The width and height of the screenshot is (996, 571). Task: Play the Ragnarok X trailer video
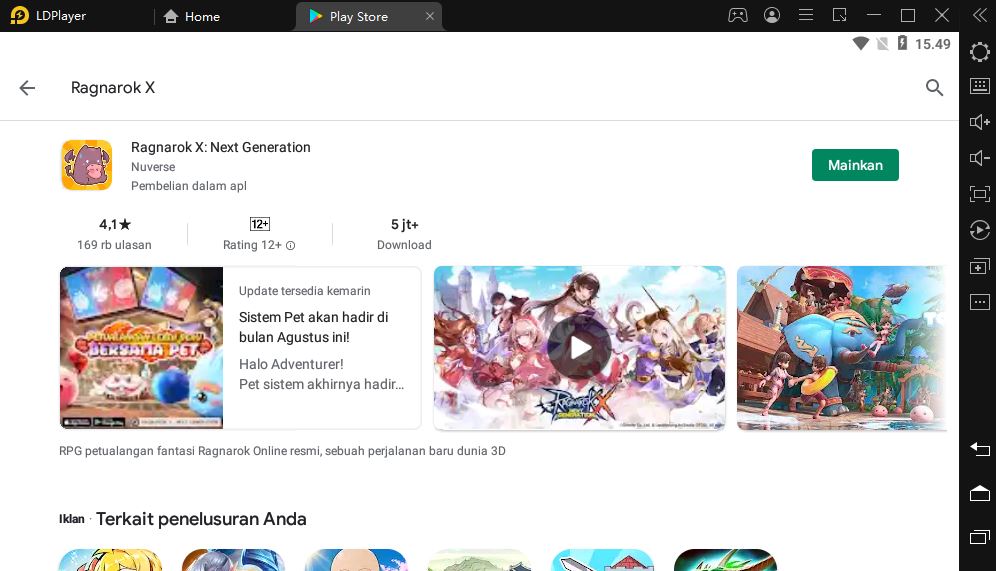[579, 348]
